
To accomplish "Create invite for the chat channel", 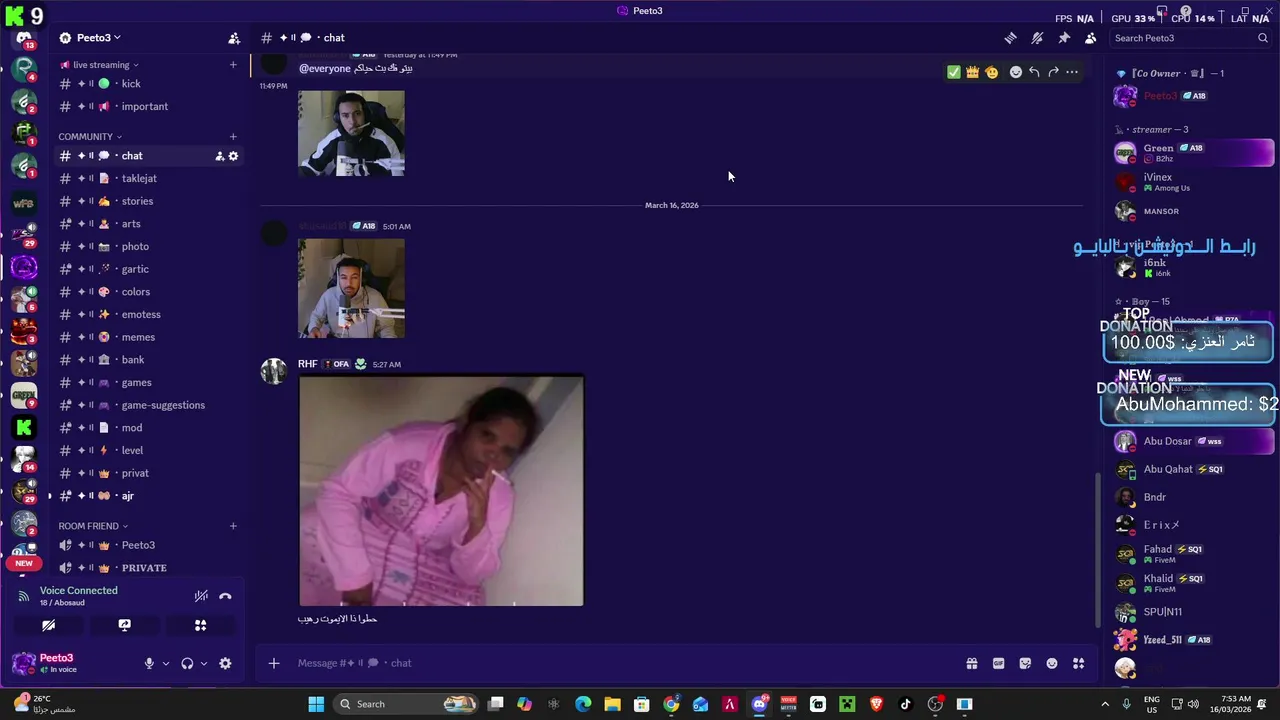I will click(x=219, y=156).
